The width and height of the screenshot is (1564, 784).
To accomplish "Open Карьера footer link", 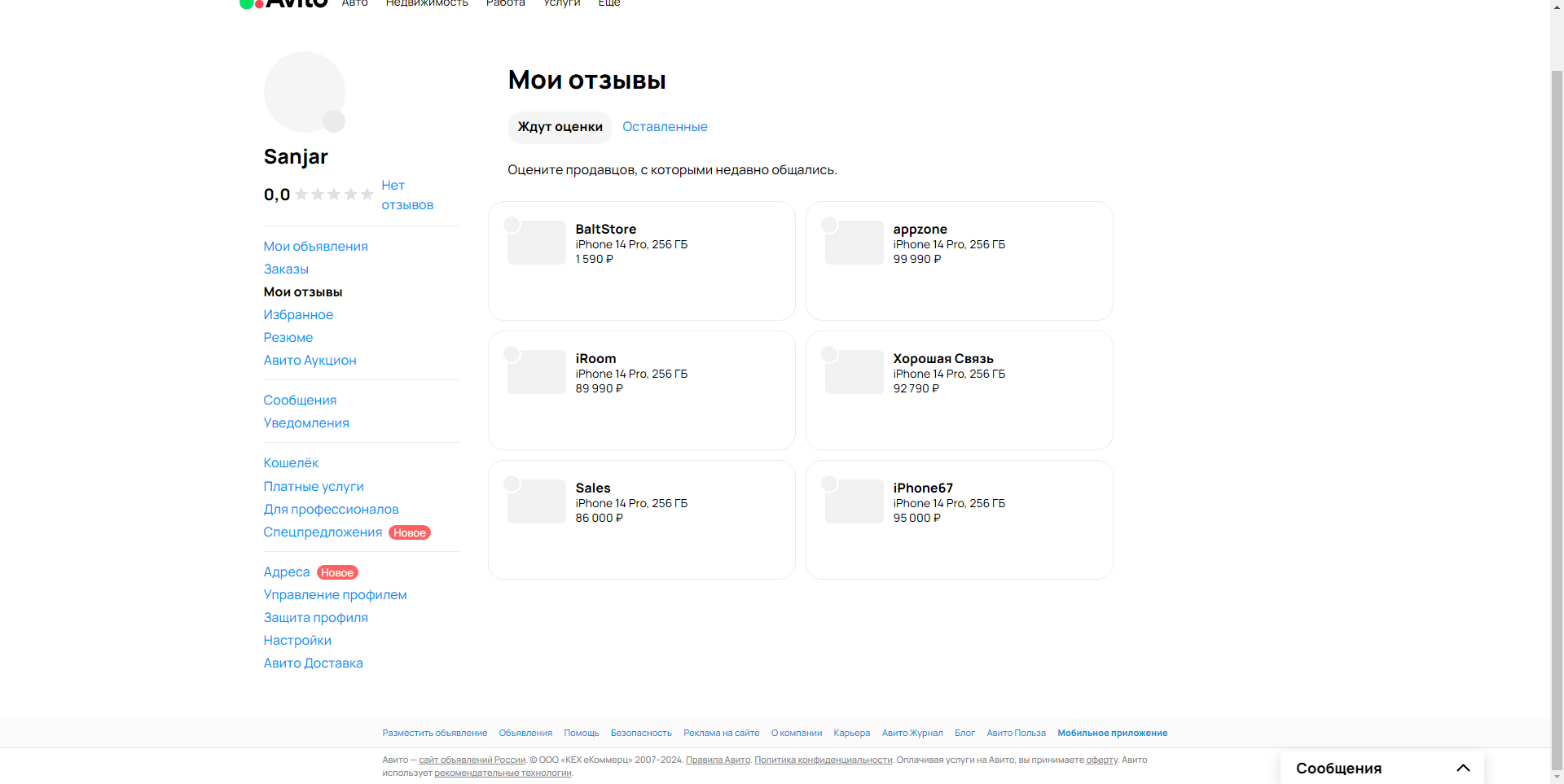I will (x=852, y=733).
